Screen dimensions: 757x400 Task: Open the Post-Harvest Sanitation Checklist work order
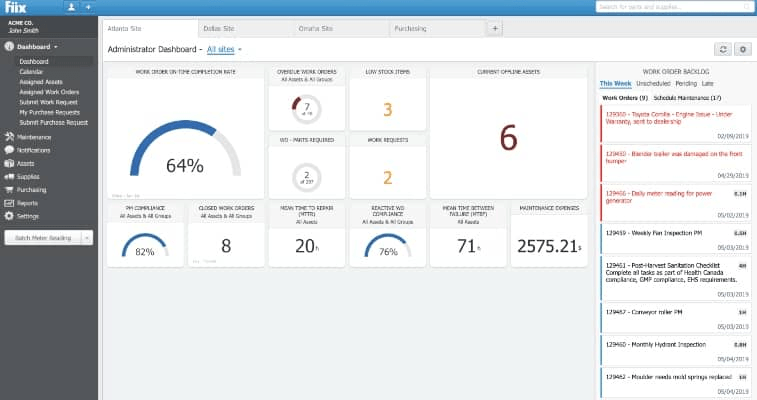[675, 278]
